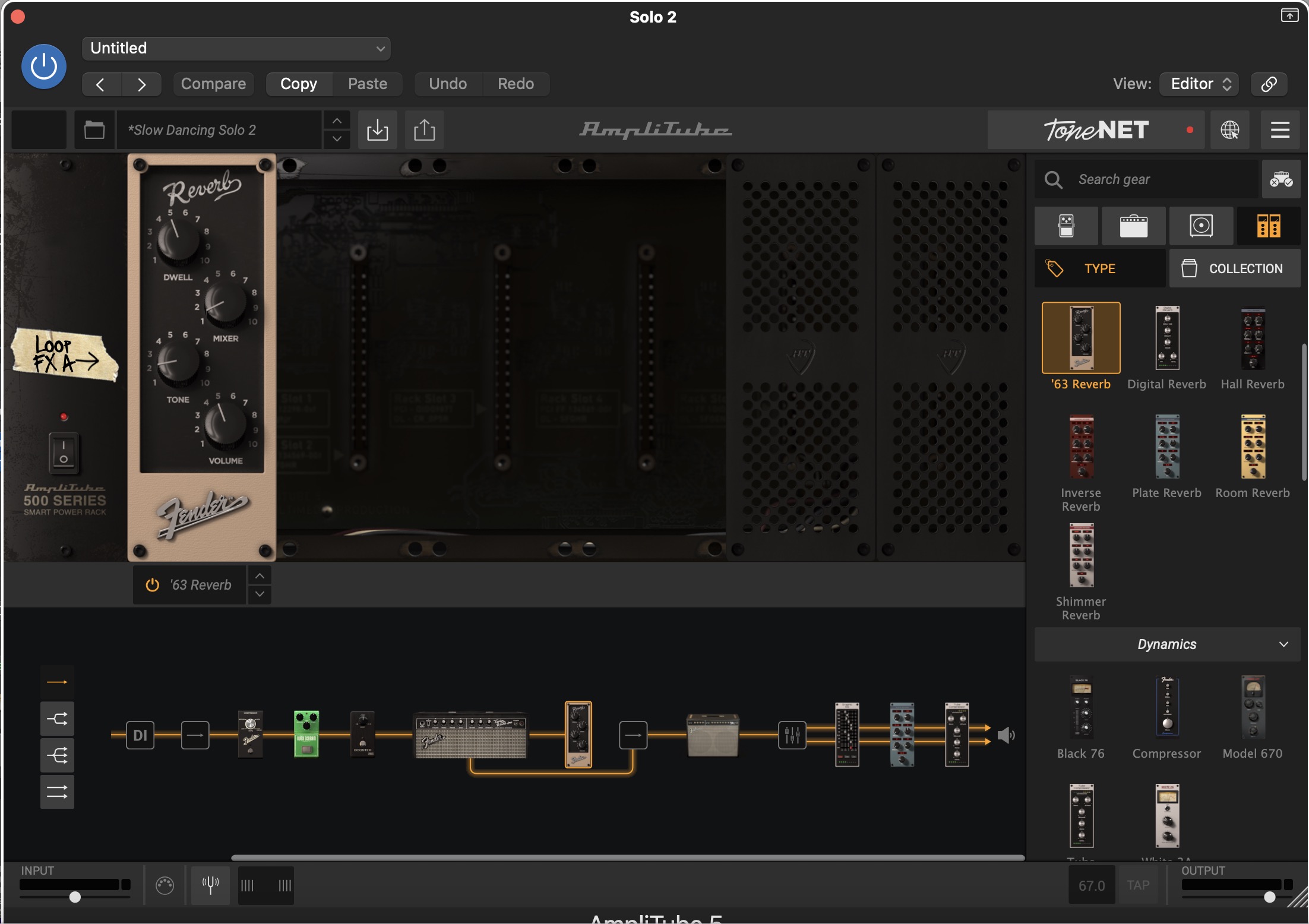Click the Paste button
This screenshot has height=924, width=1309.
coord(368,84)
